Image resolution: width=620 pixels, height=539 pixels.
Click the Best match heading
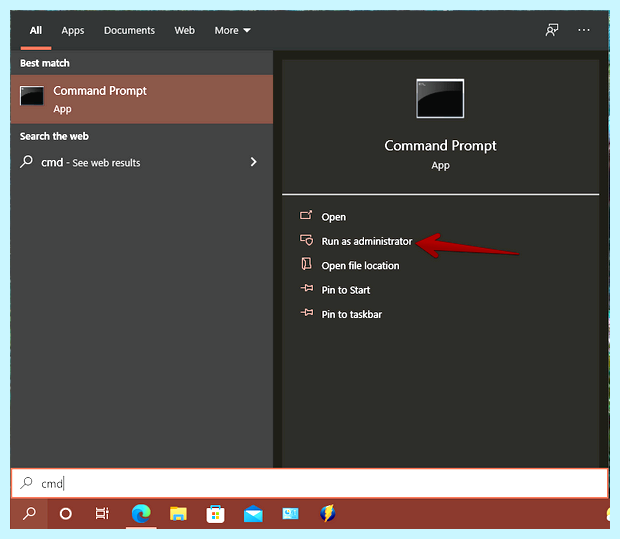45,63
